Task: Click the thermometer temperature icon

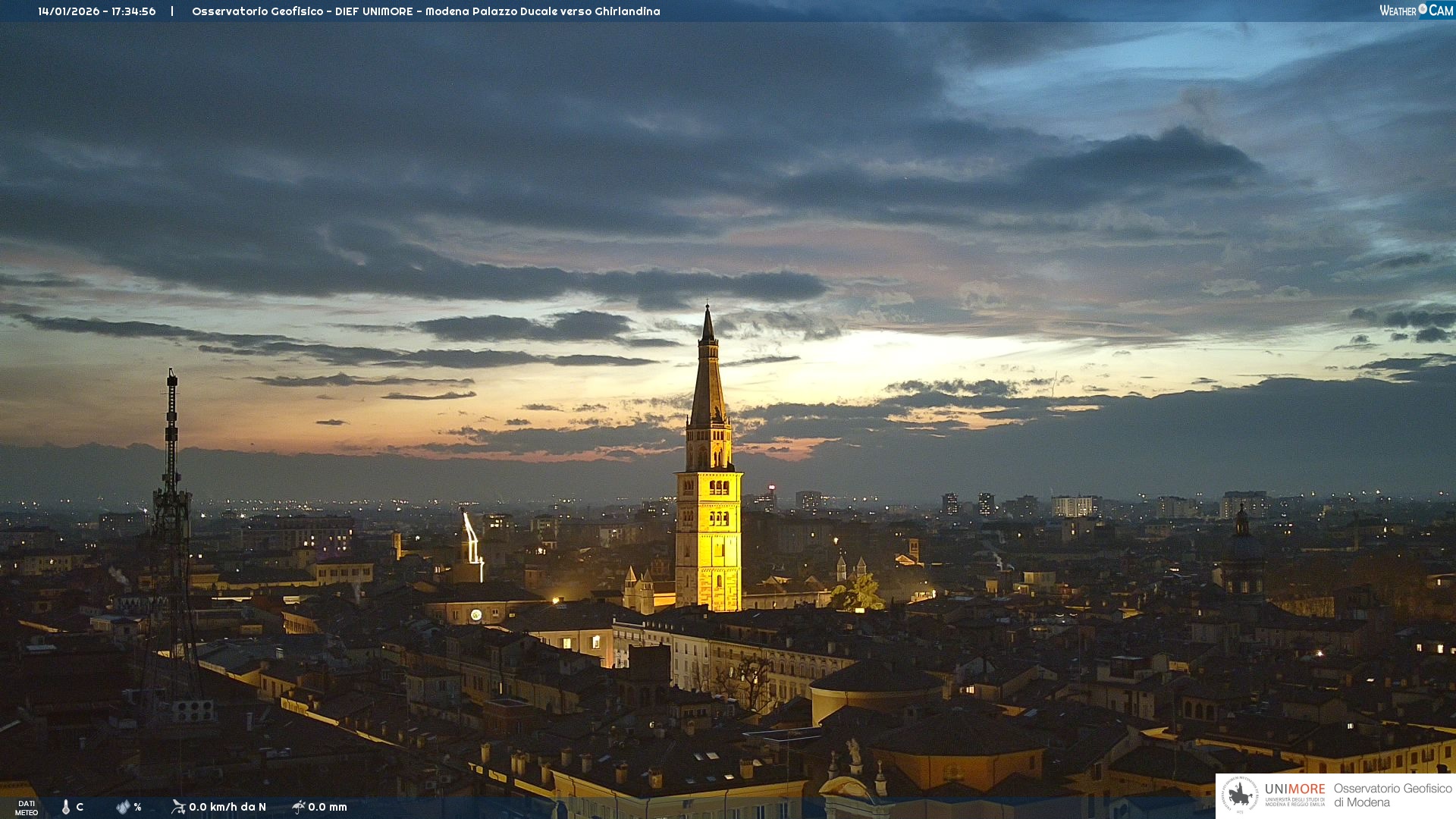Action: click(x=66, y=807)
